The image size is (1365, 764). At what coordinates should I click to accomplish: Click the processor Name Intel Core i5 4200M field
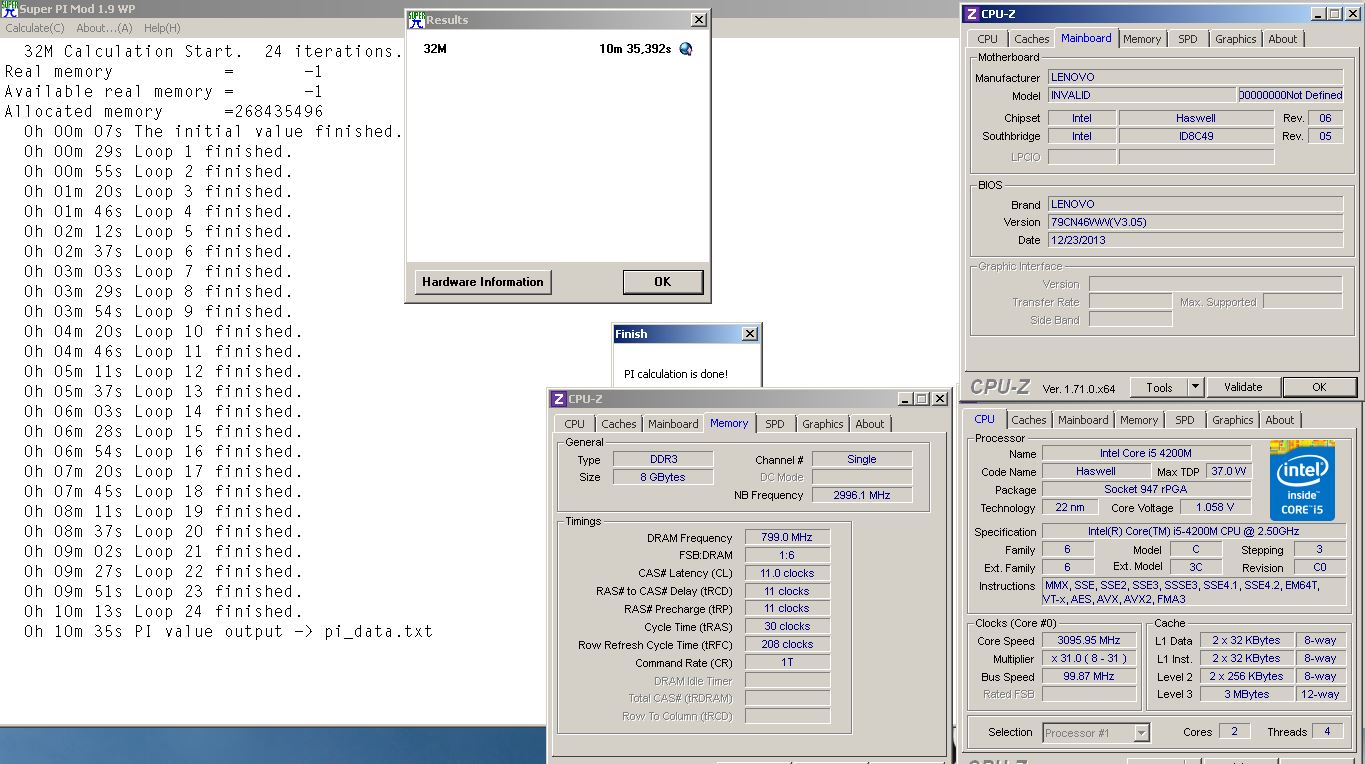click(1146, 454)
